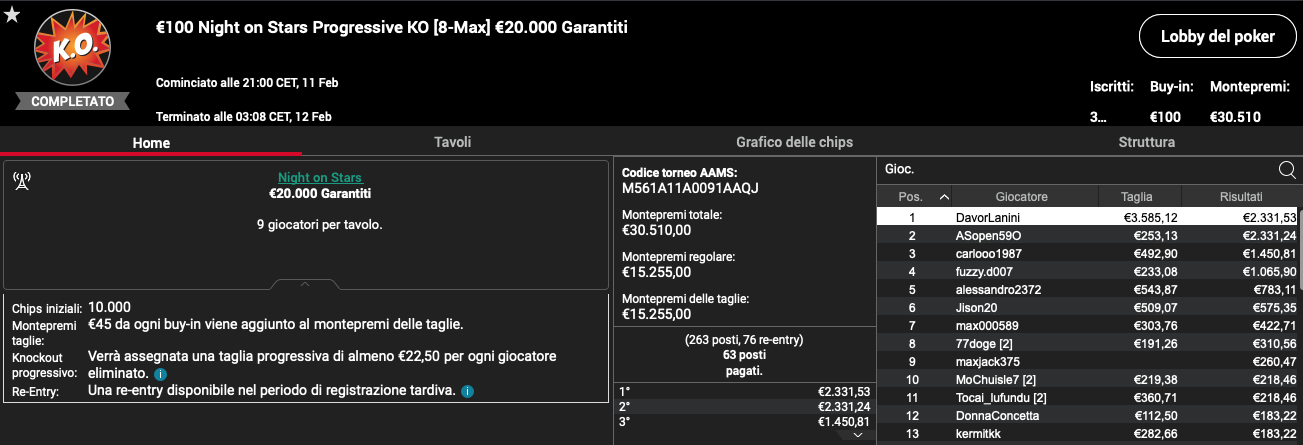This screenshot has height=445, width=1303.
Task: Click the favorite star icon
Action: 12,15
